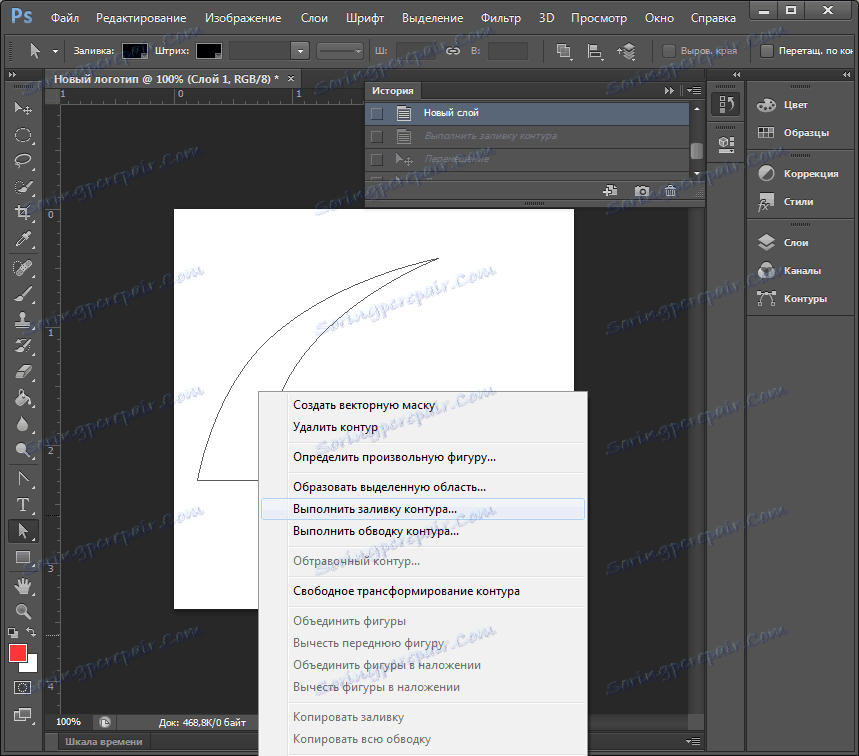The width and height of the screenshot is (859, 756).
Task: Select the Crop tool
Action: [x=23, y=213]
